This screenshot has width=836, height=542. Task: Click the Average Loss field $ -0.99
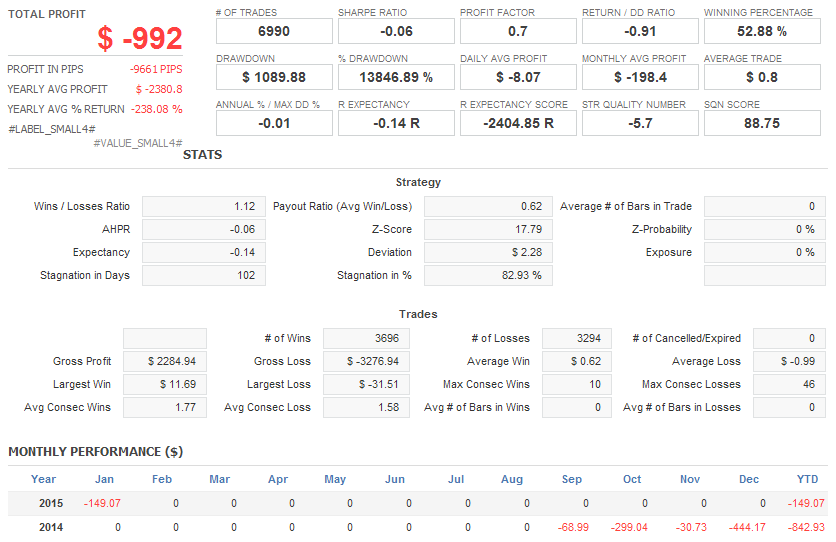(x=789, y=361)
